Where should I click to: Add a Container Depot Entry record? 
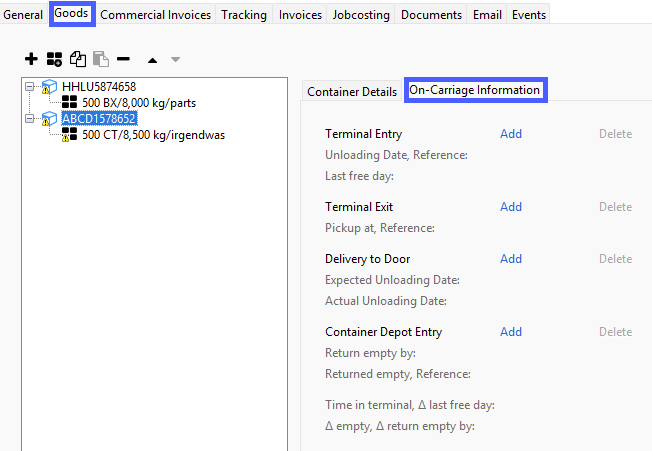click(510, 332)
